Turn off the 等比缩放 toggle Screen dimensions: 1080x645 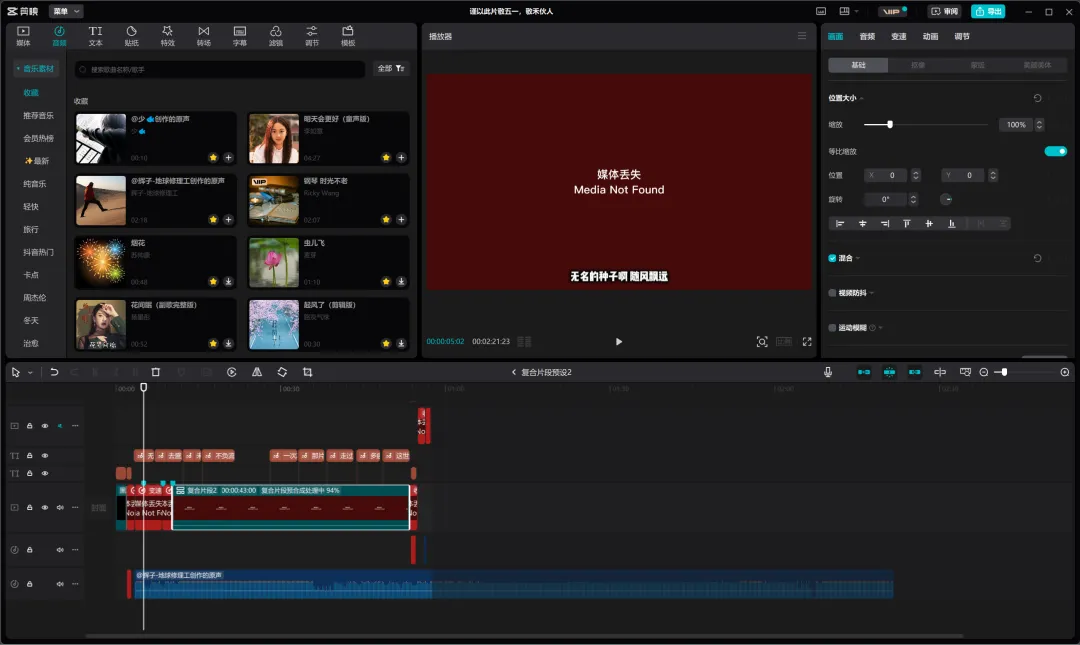[x=1055, y=151]
